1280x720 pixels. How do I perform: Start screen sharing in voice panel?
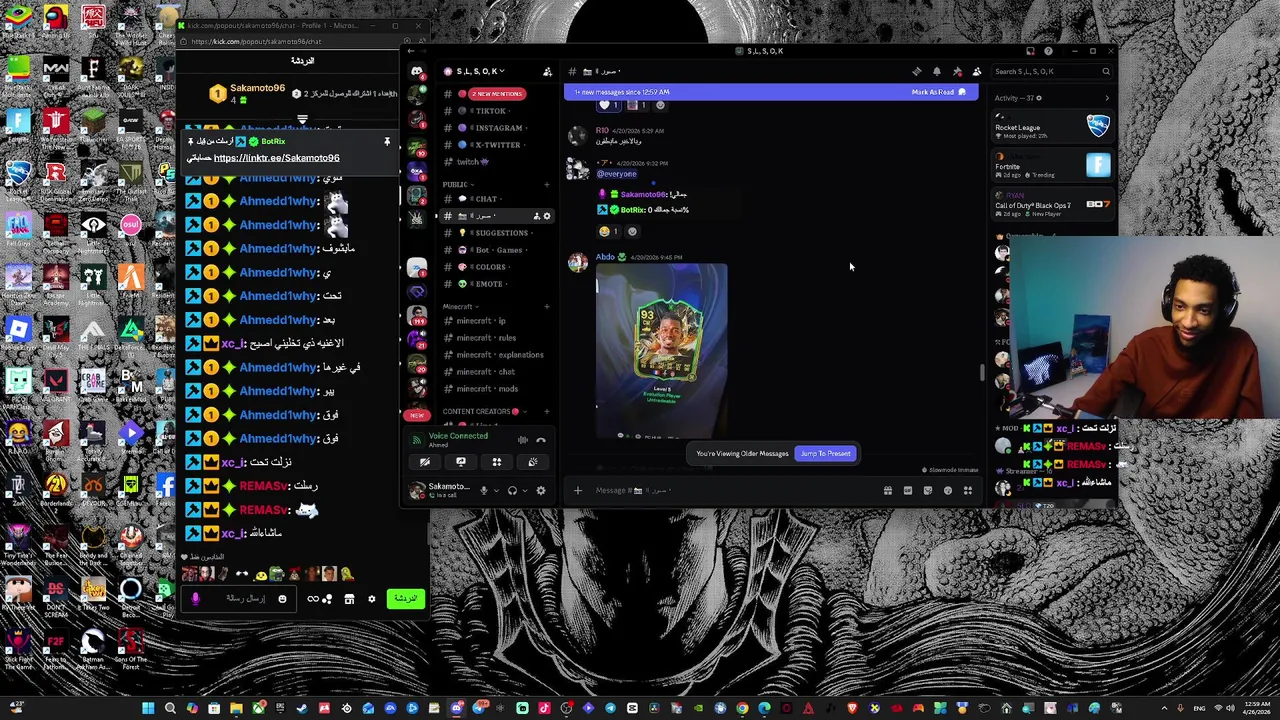point(461,462)
